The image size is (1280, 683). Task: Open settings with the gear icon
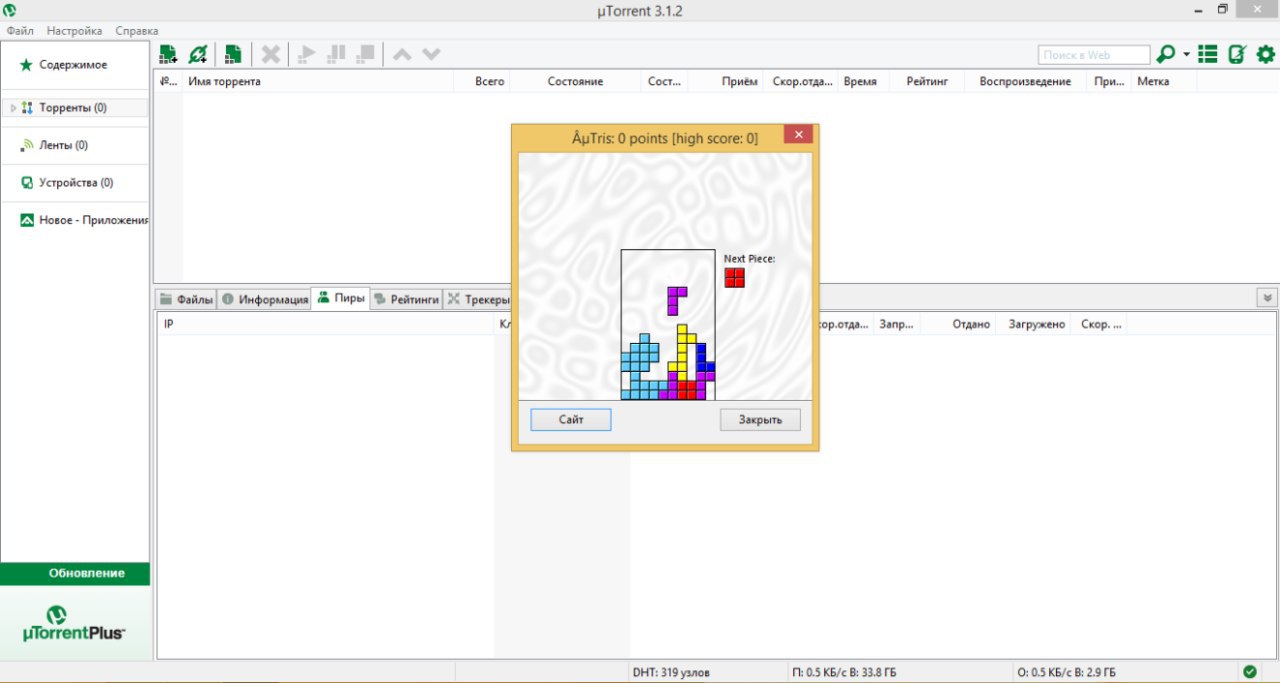tap(1266, 54)
